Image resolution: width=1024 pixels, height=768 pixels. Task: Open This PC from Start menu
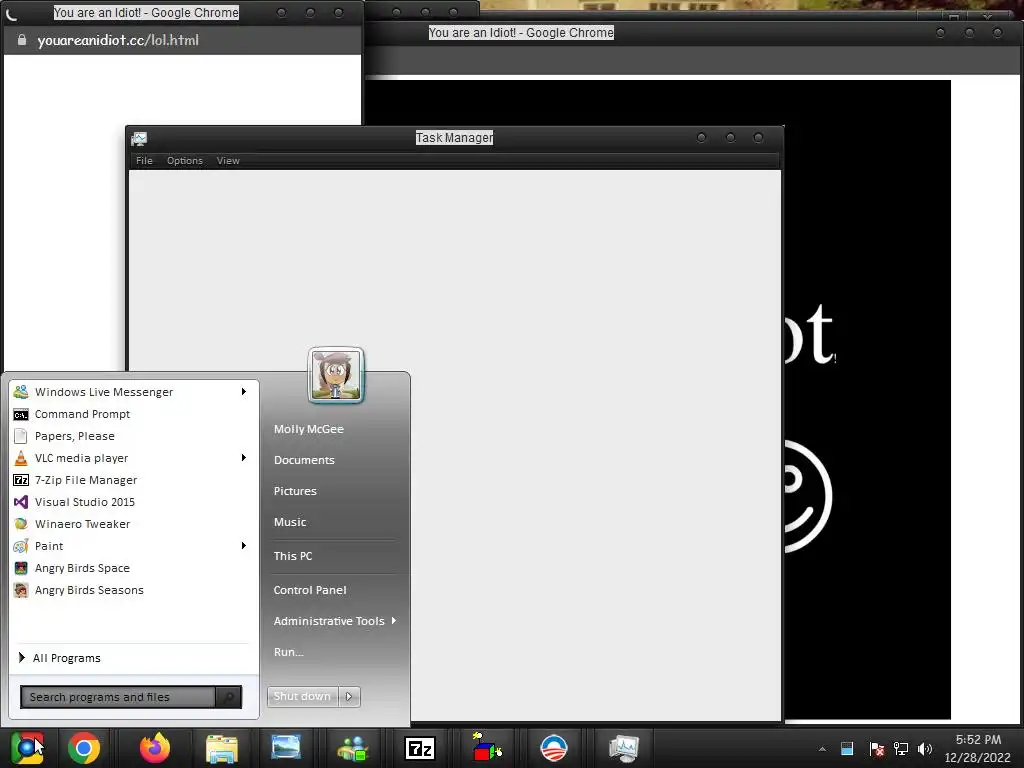293,556
